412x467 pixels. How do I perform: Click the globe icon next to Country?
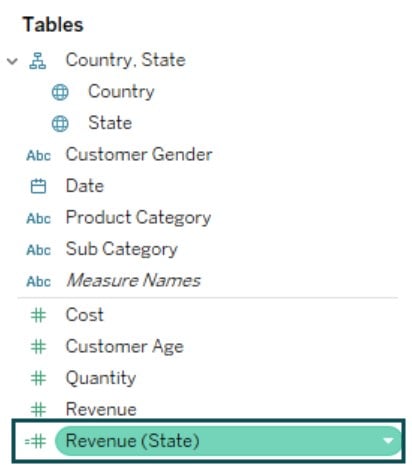[60, 92]
